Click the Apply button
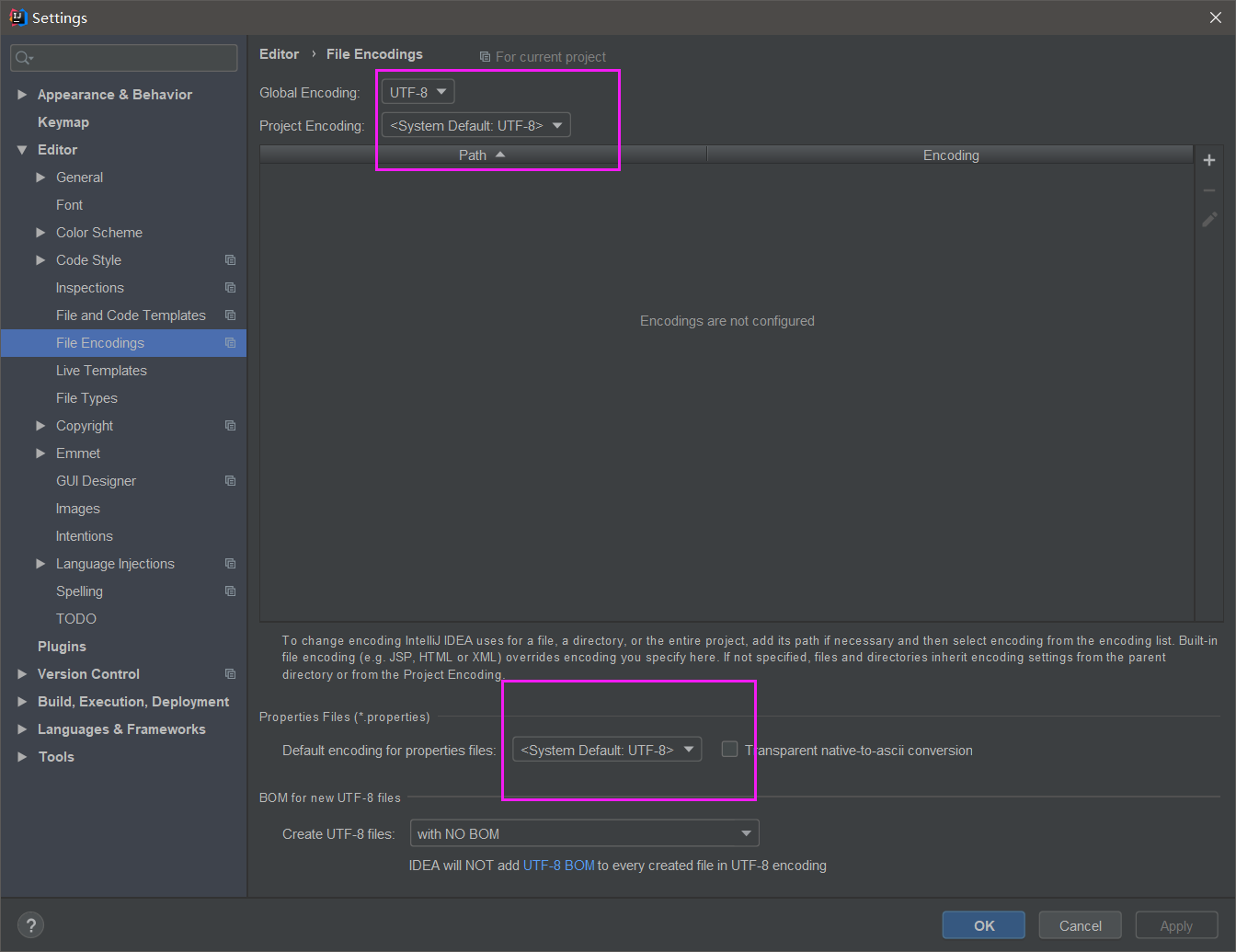1236x952 pixels. click(1176, 925)
